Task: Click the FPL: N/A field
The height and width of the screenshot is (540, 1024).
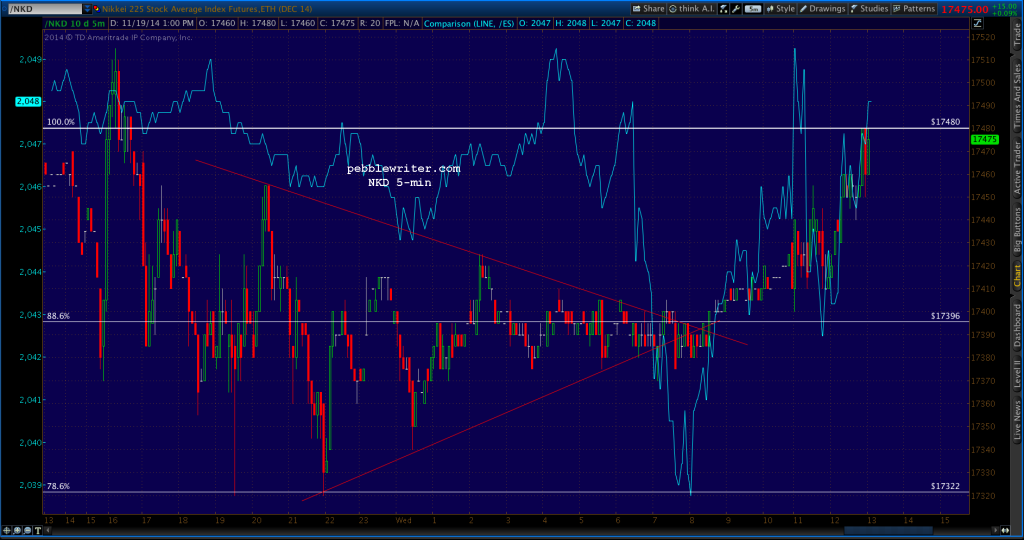Action: tap(402, 24)
